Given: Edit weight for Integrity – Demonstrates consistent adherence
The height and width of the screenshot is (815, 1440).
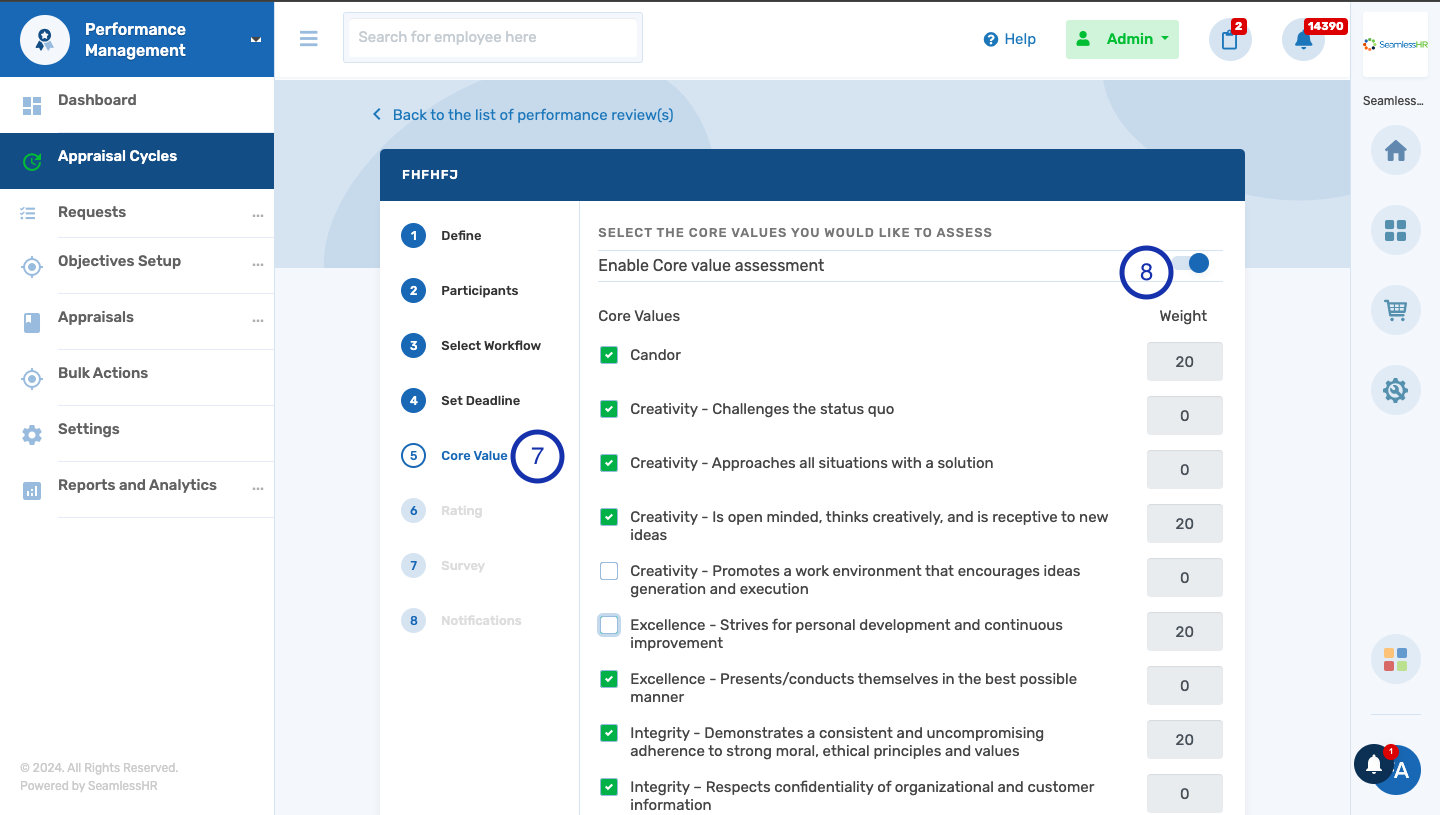Looking at the screenshot, I should pyautogui.click(x=1185, y=740).
